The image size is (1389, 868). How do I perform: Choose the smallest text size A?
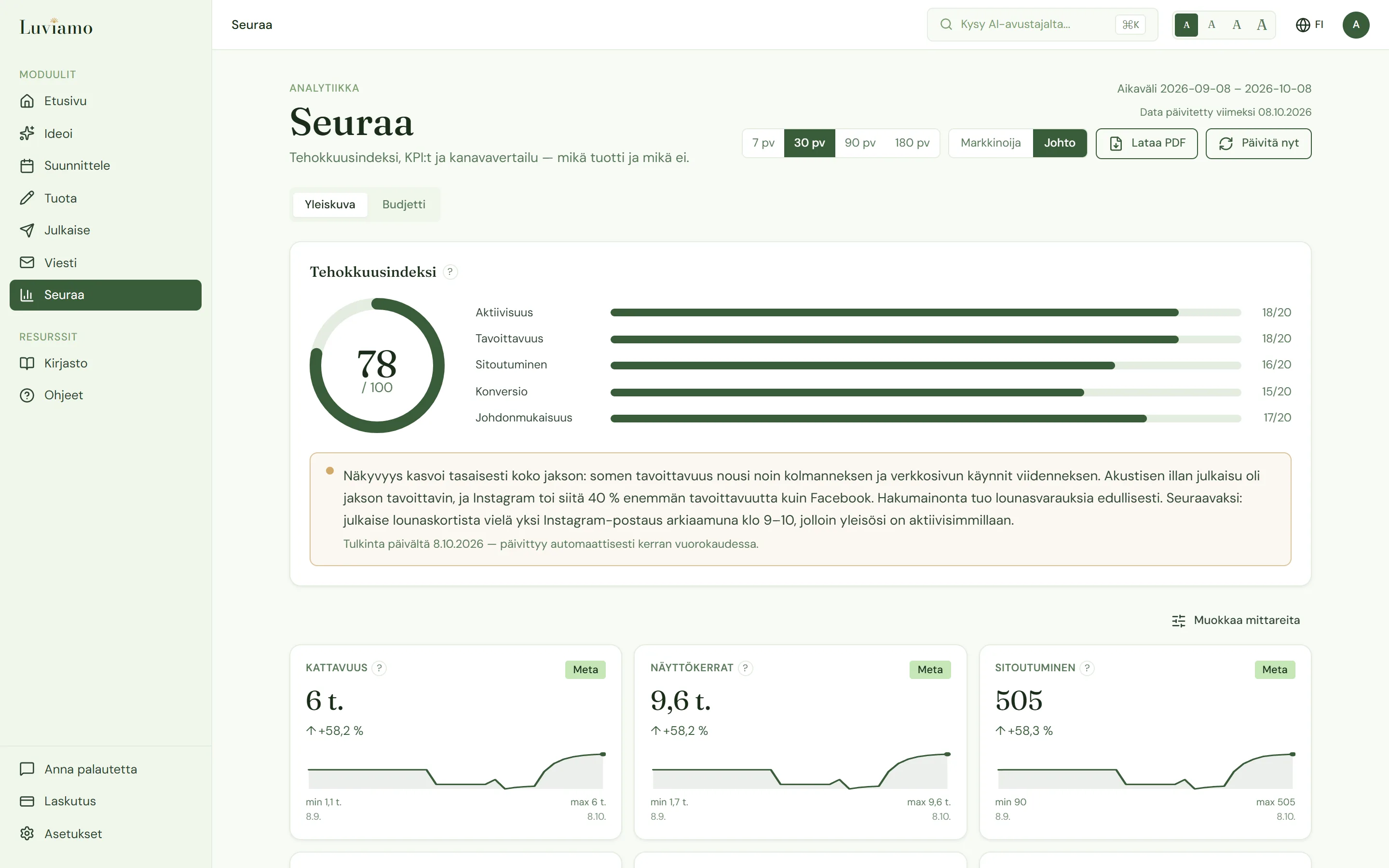click(1186, 25)
